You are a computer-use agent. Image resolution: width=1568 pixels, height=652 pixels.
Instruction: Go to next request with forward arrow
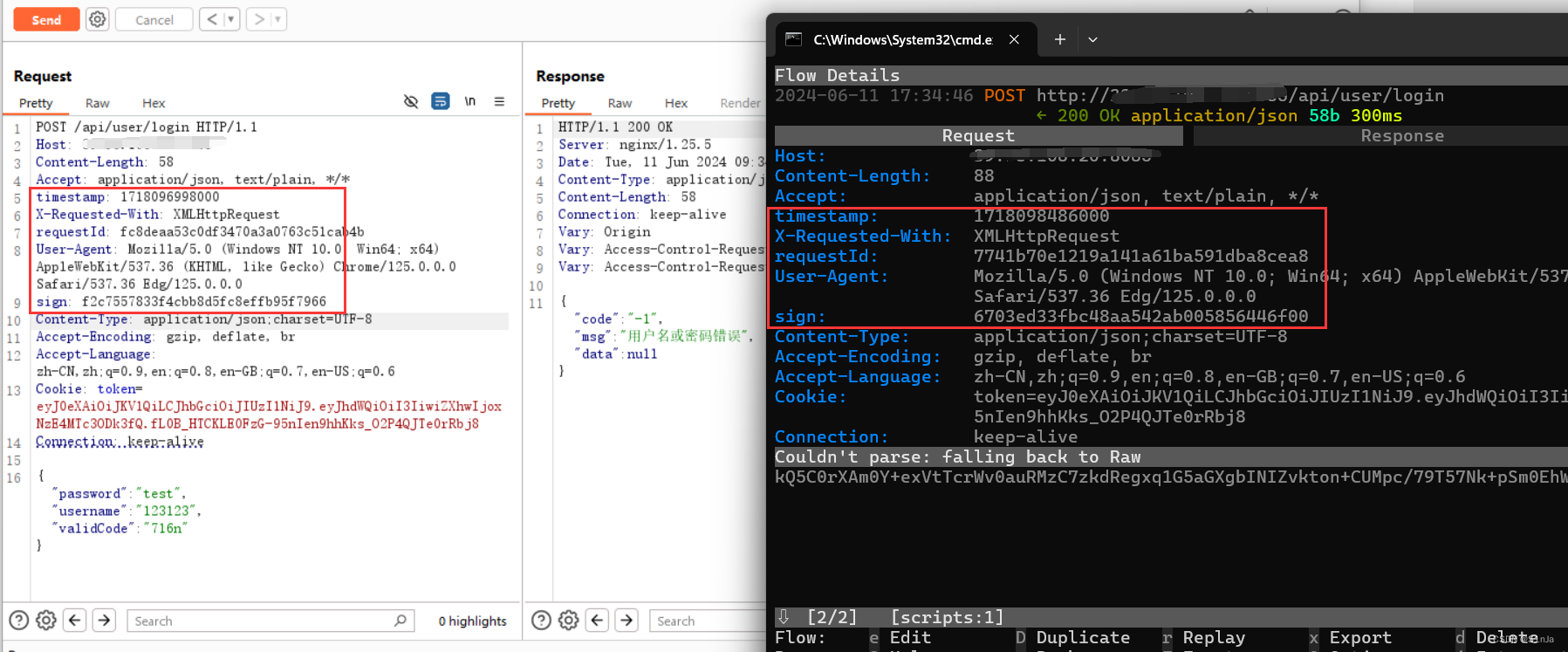pos(258,19)
